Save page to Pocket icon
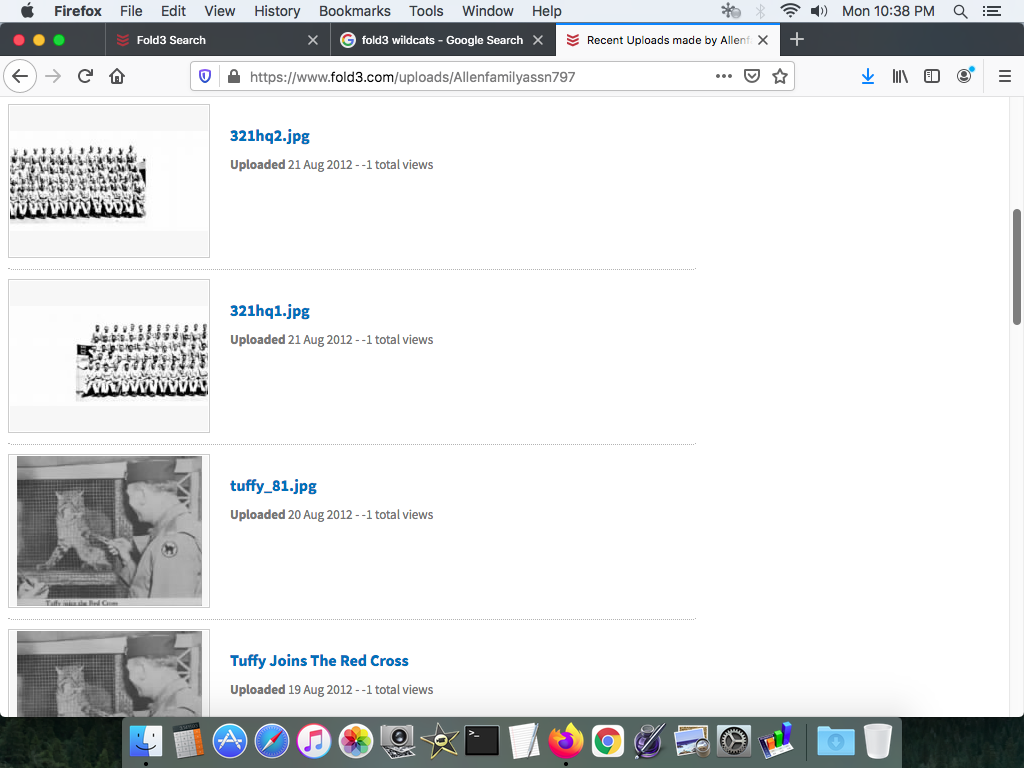Image resolution: width=1024 pixels, height=768 pixels. (752, 76)
